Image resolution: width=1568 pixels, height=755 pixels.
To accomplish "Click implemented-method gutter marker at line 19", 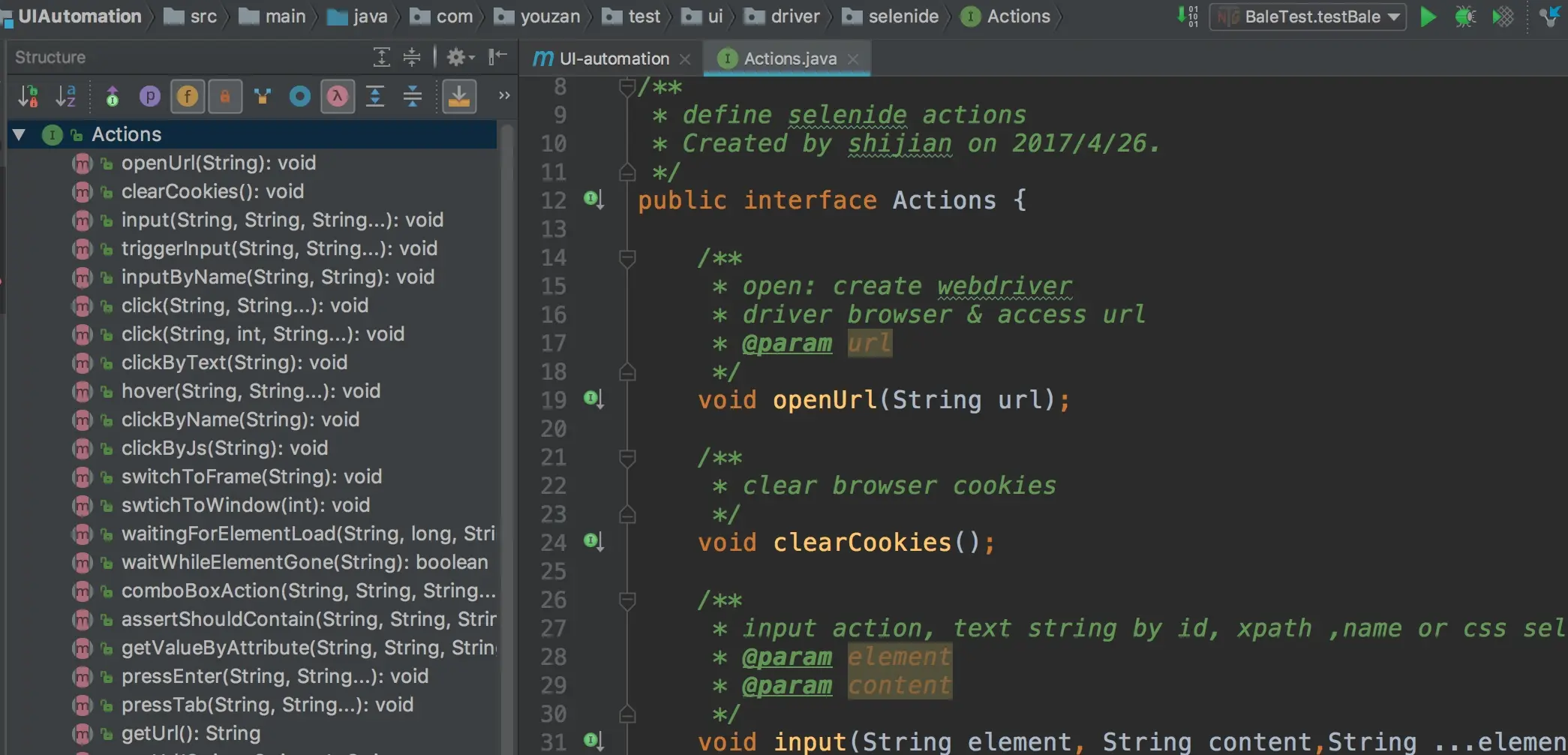I will pyautogui.click(x=593, y=399).
